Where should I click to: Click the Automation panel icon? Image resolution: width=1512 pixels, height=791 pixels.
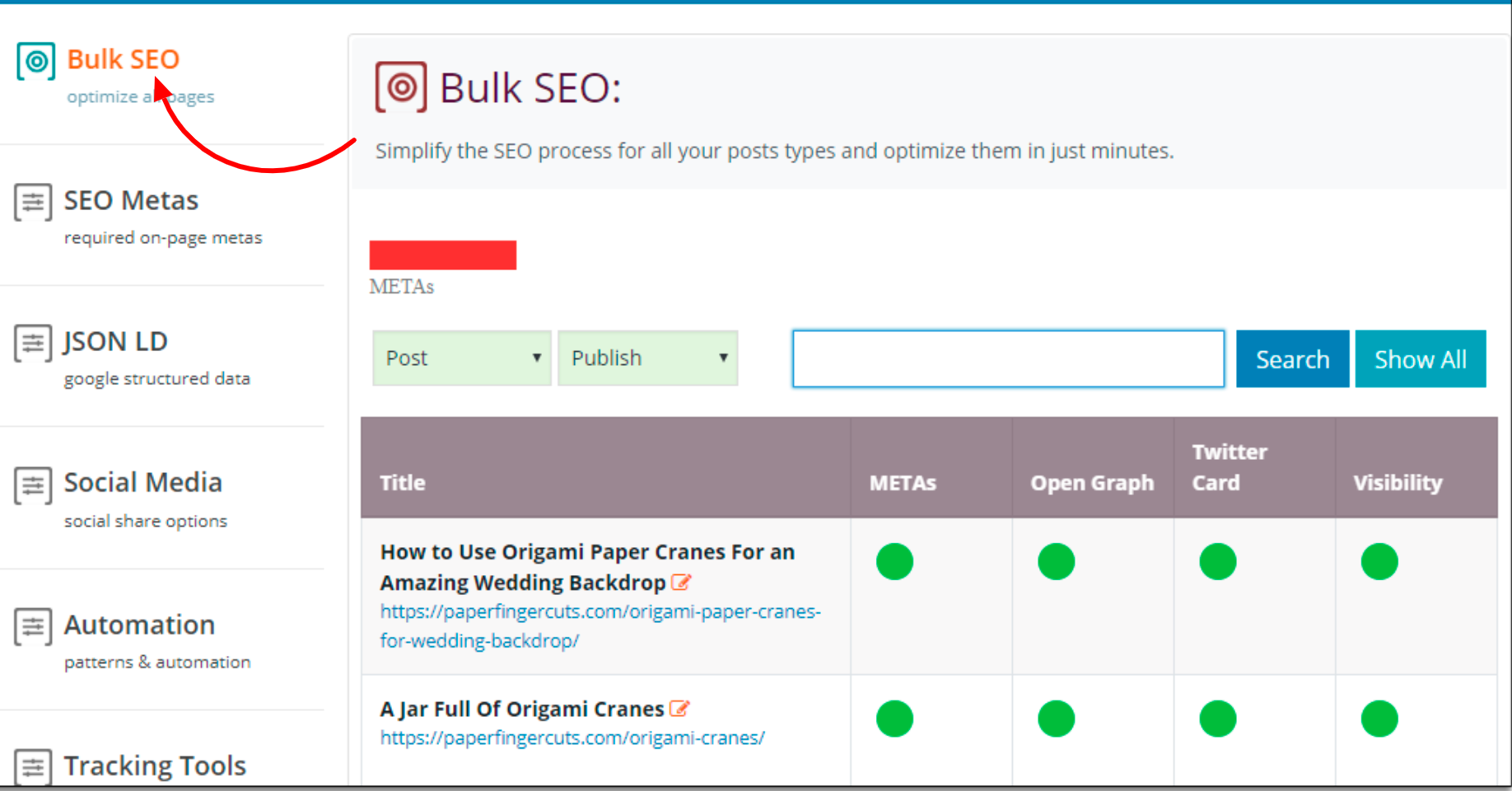(x=33, y=627)
